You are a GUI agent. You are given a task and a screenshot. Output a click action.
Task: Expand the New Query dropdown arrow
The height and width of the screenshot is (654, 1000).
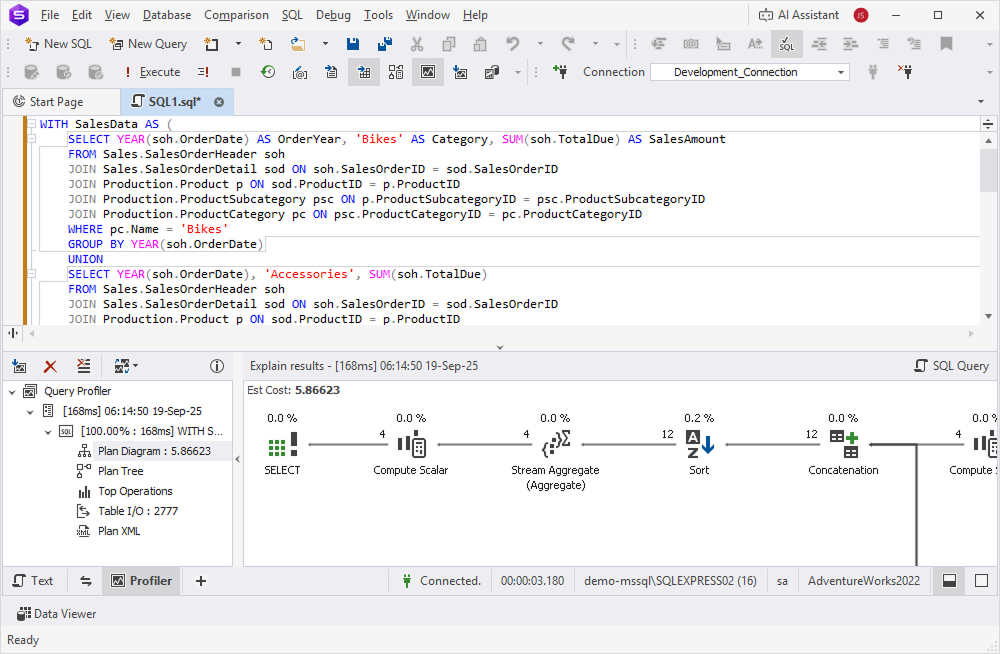point(237,44)
